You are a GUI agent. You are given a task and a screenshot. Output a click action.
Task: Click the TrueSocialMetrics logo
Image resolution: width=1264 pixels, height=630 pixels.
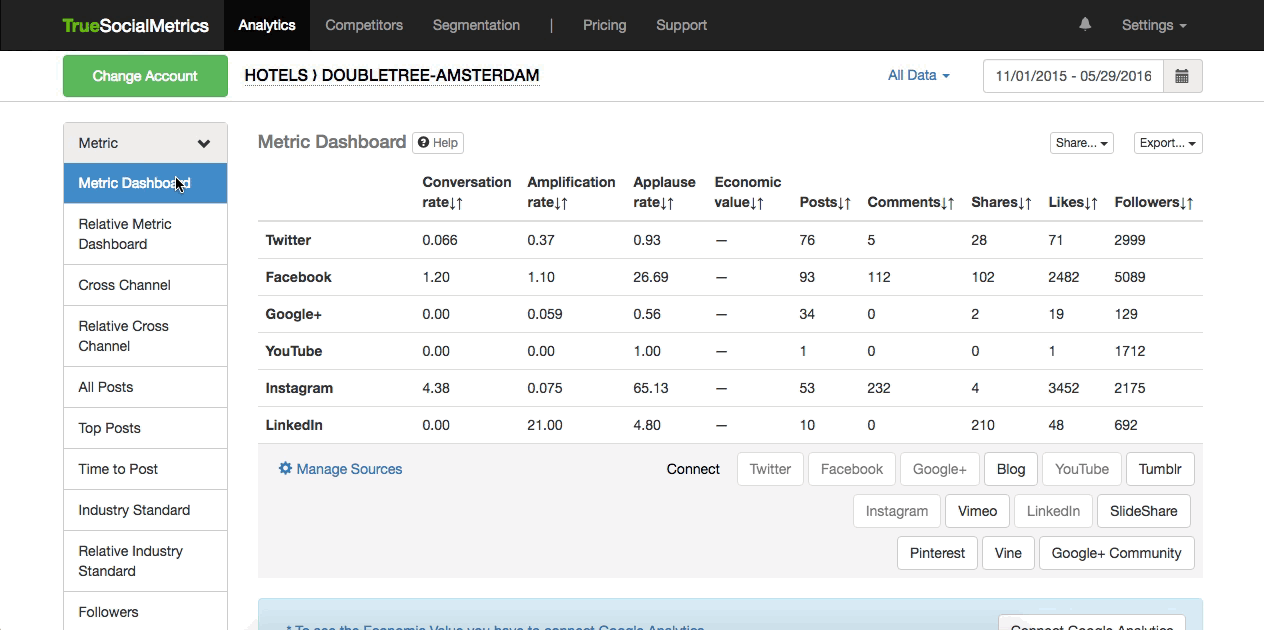pos(135,25)
